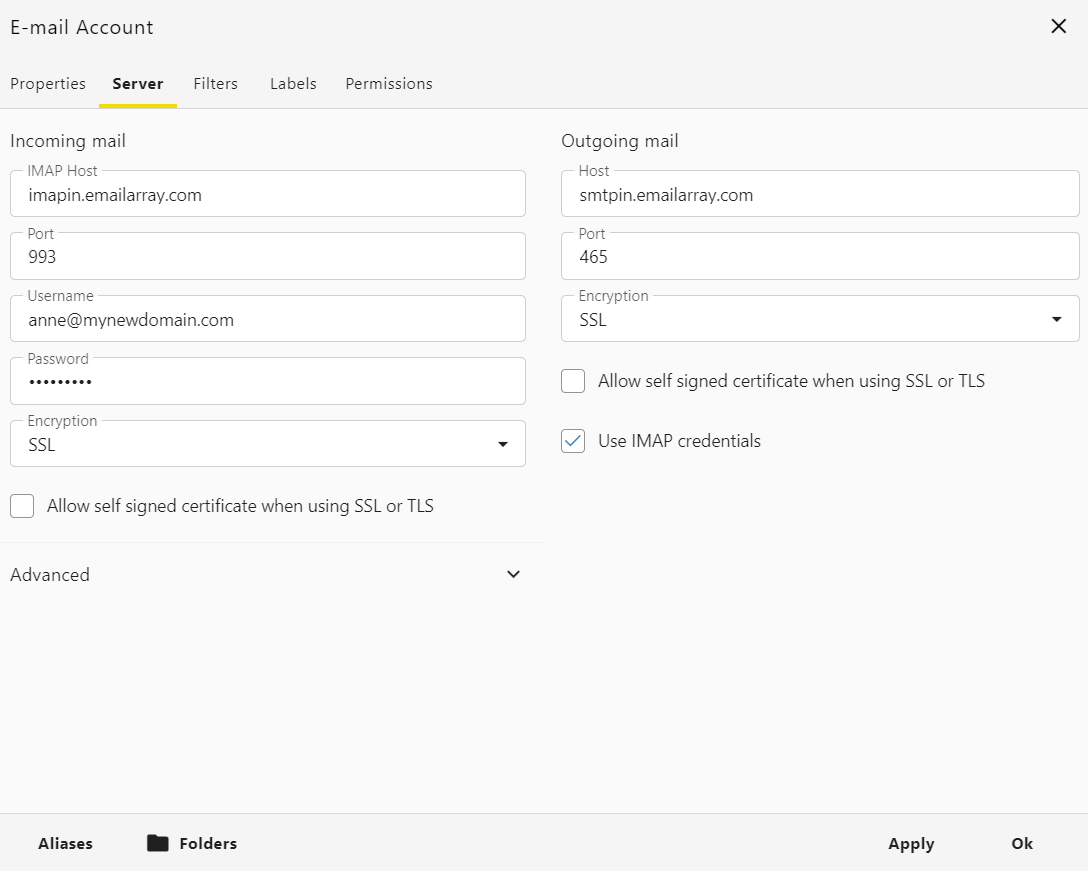Click the Apply button
Screen dimensions: 1088x871
tap(910, 843)
